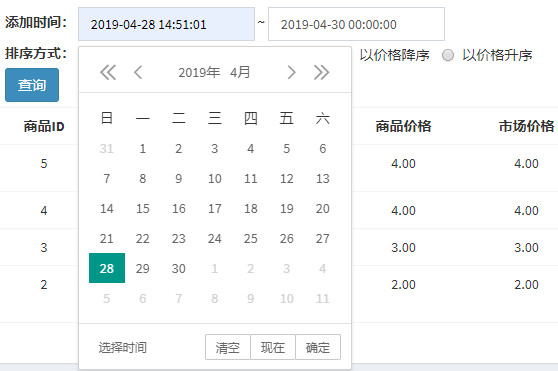Choose date 20 in the calendar
This screenshot has width=558, height=371.
(x=323, y=208)
